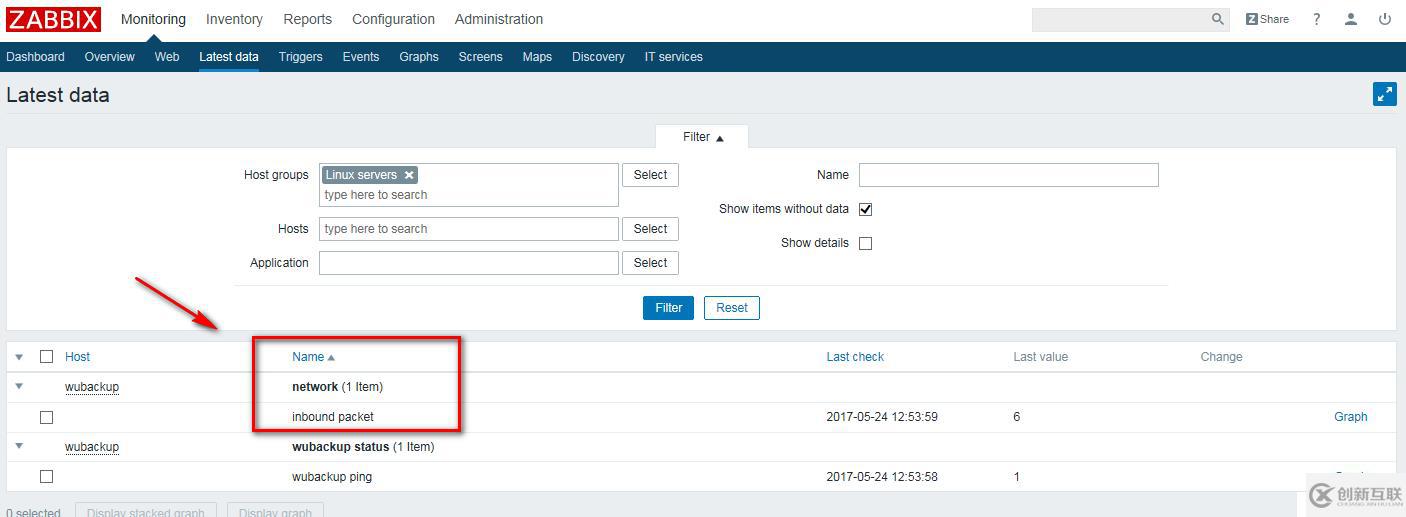Click Select button for Application
This screenshot has height=517, width=1406.
coord(650,263)
